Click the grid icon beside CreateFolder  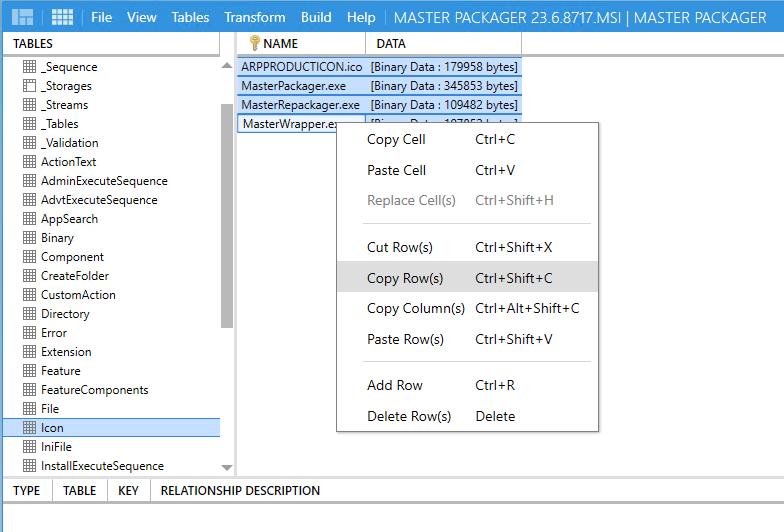click(x=30, y=276)
